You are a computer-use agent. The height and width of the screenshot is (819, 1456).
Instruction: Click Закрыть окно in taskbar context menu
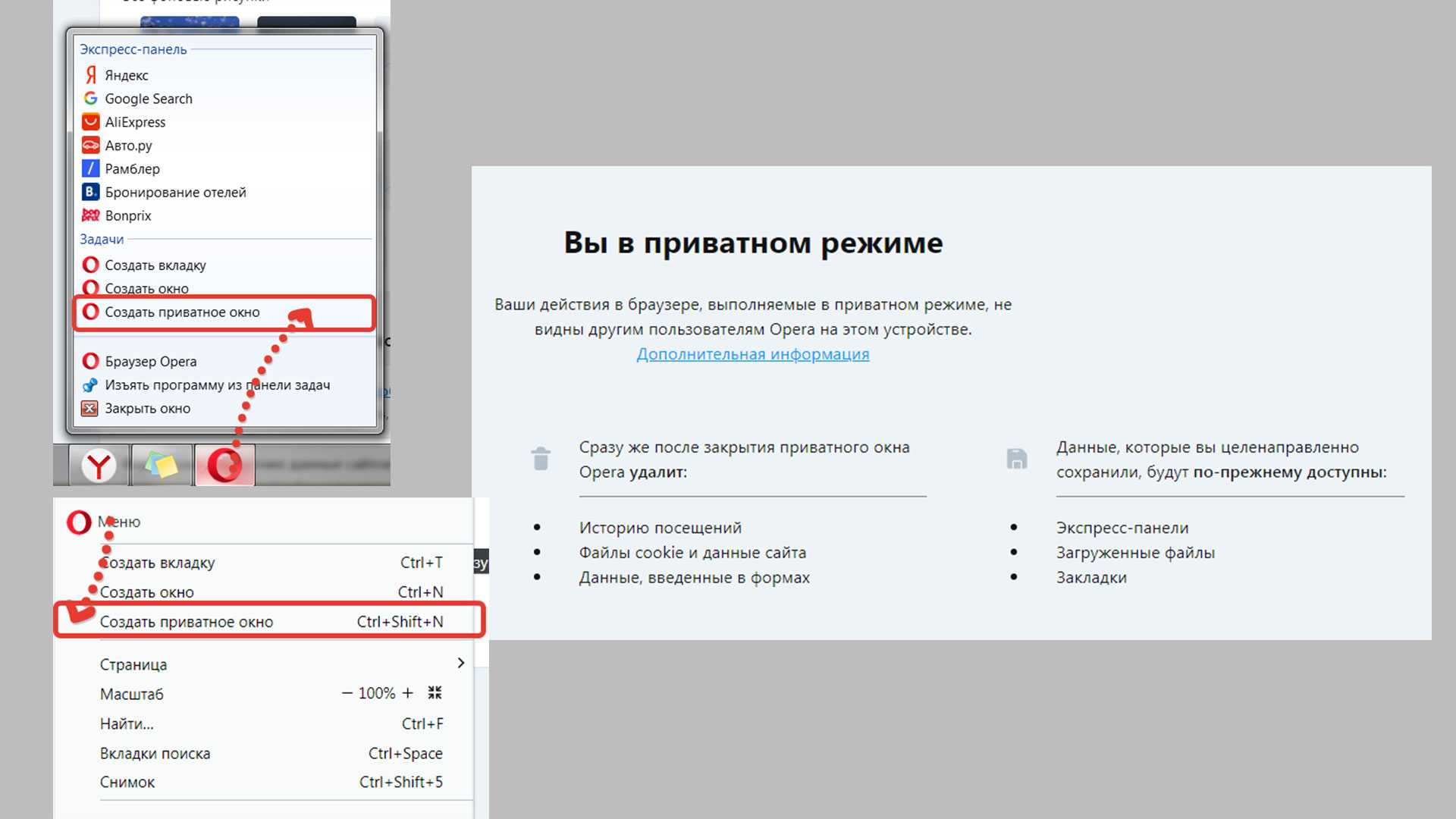(147, 408)
